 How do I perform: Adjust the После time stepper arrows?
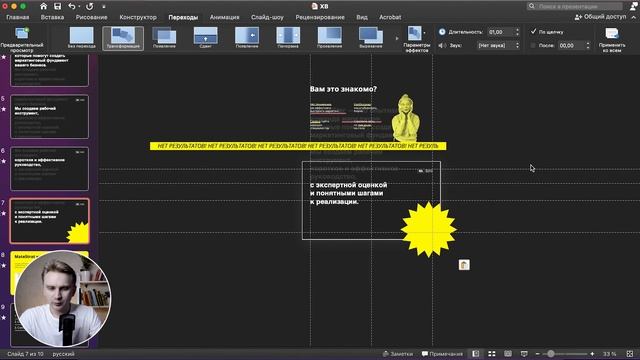click(588, 45)
